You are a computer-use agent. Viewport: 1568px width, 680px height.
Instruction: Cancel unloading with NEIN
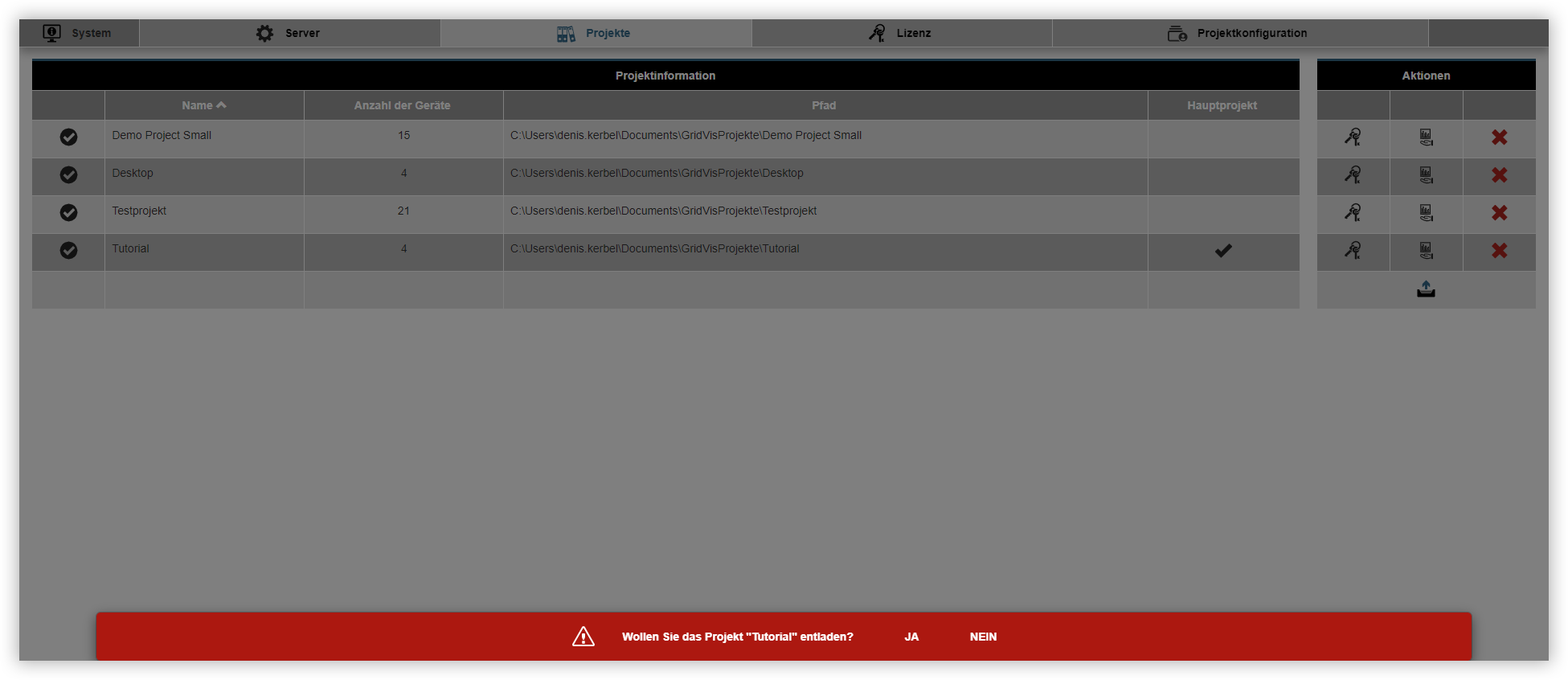983,637
